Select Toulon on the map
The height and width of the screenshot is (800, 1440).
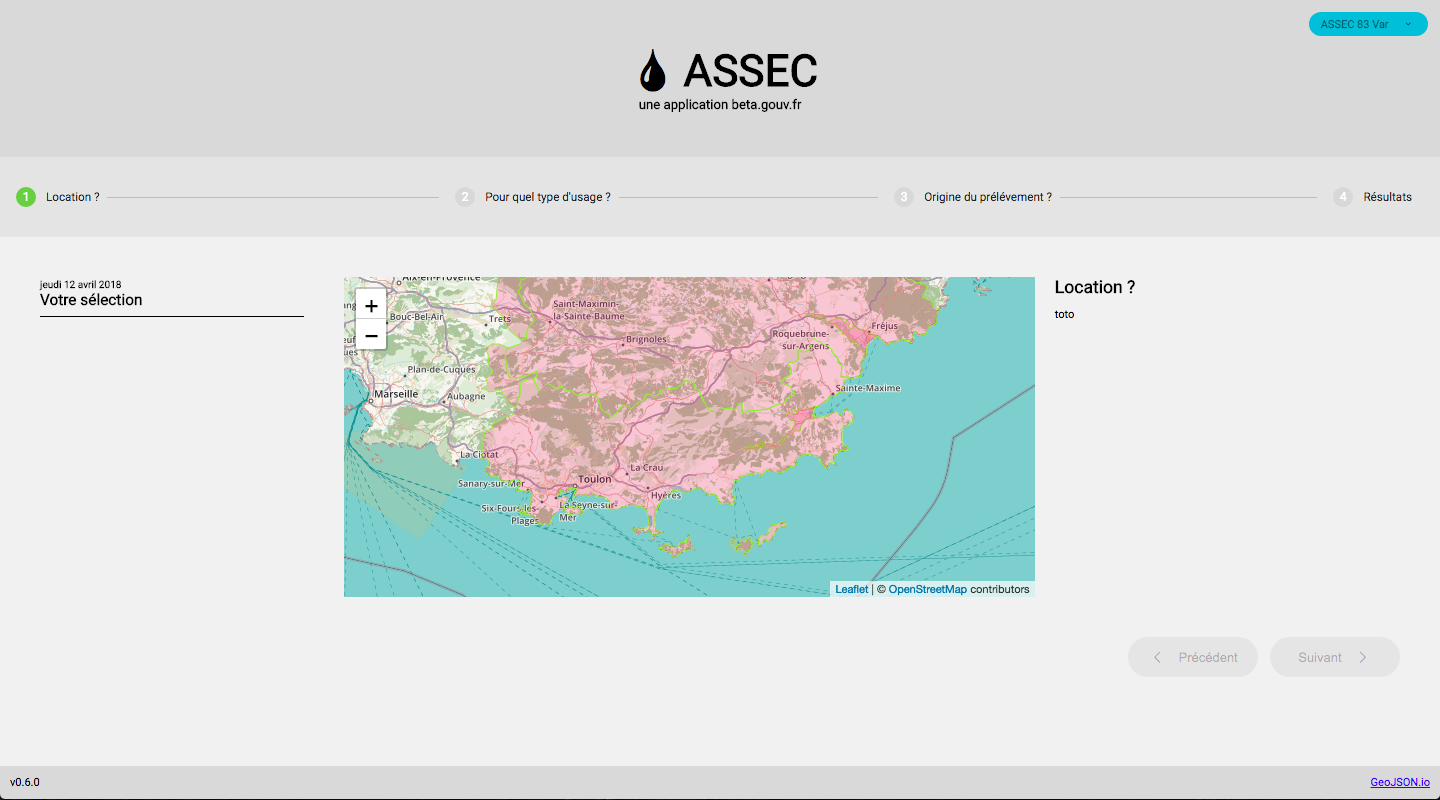coord(594,480)
